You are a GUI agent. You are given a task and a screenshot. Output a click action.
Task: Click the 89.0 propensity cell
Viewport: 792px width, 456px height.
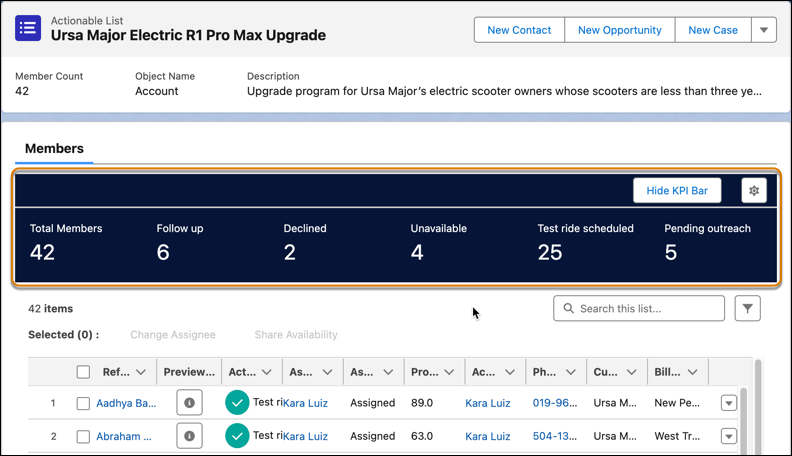(422, 403)
